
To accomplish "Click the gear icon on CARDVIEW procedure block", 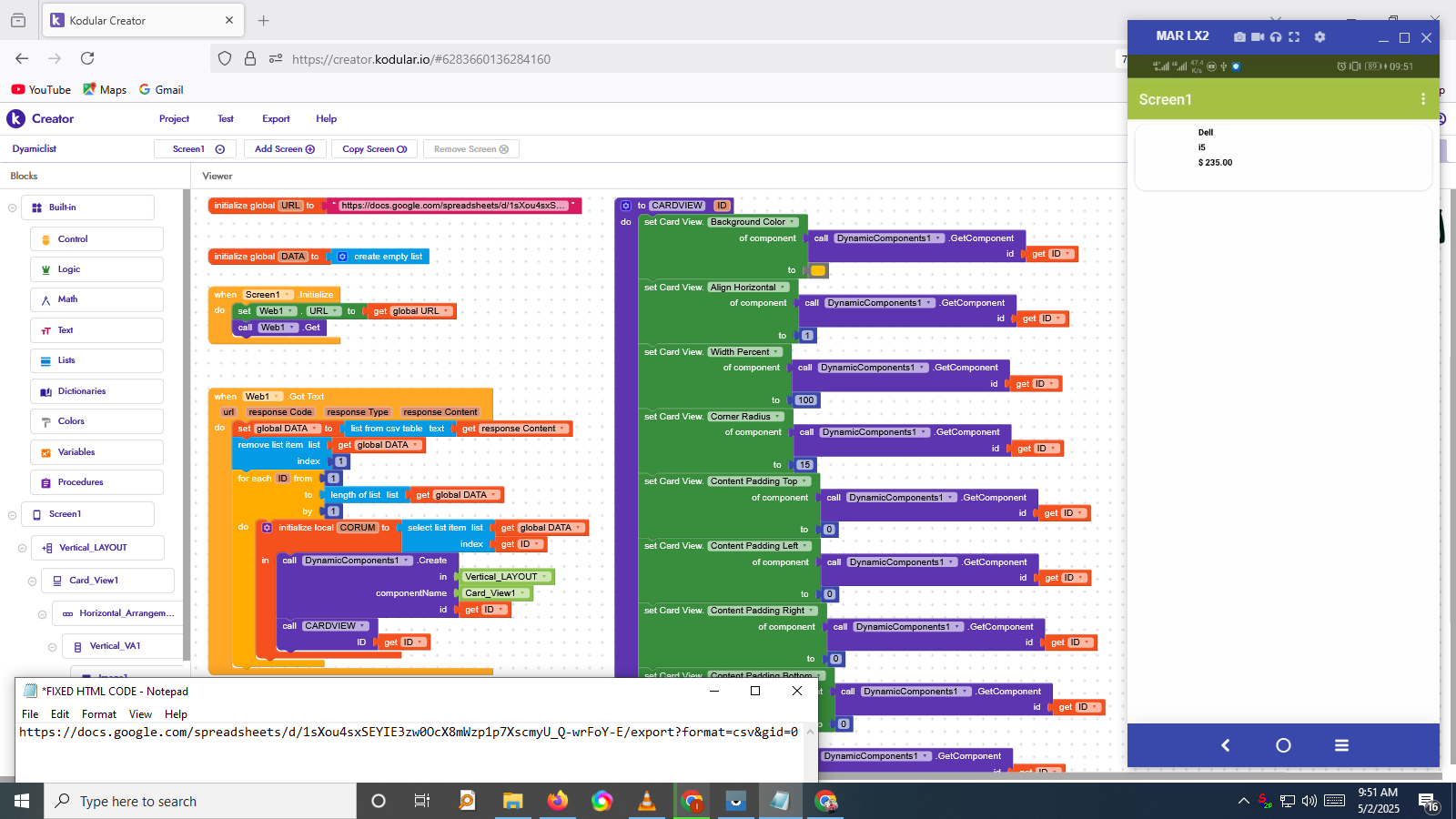I will pyautogui.click(x=626, y=206).
